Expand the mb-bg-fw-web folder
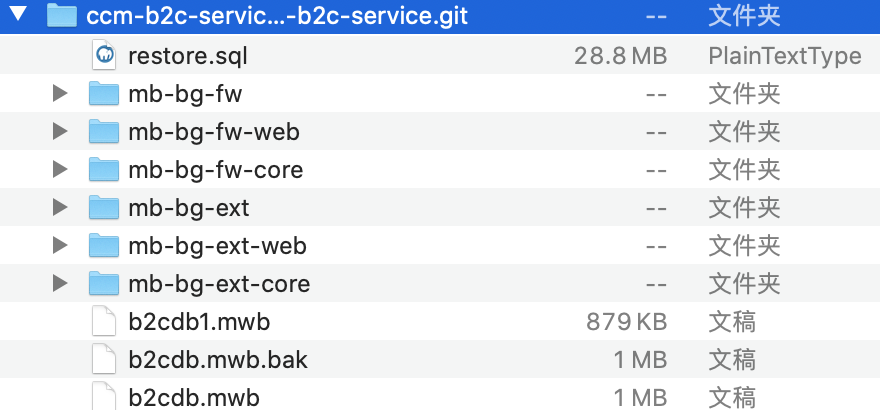The height and width of the screenshot is (410, 880). pos(59,131)
